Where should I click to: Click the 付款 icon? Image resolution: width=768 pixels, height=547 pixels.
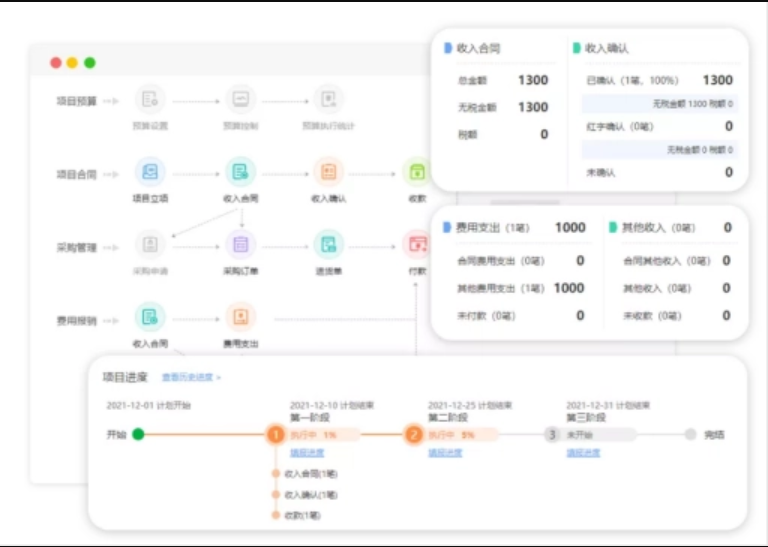416,244
